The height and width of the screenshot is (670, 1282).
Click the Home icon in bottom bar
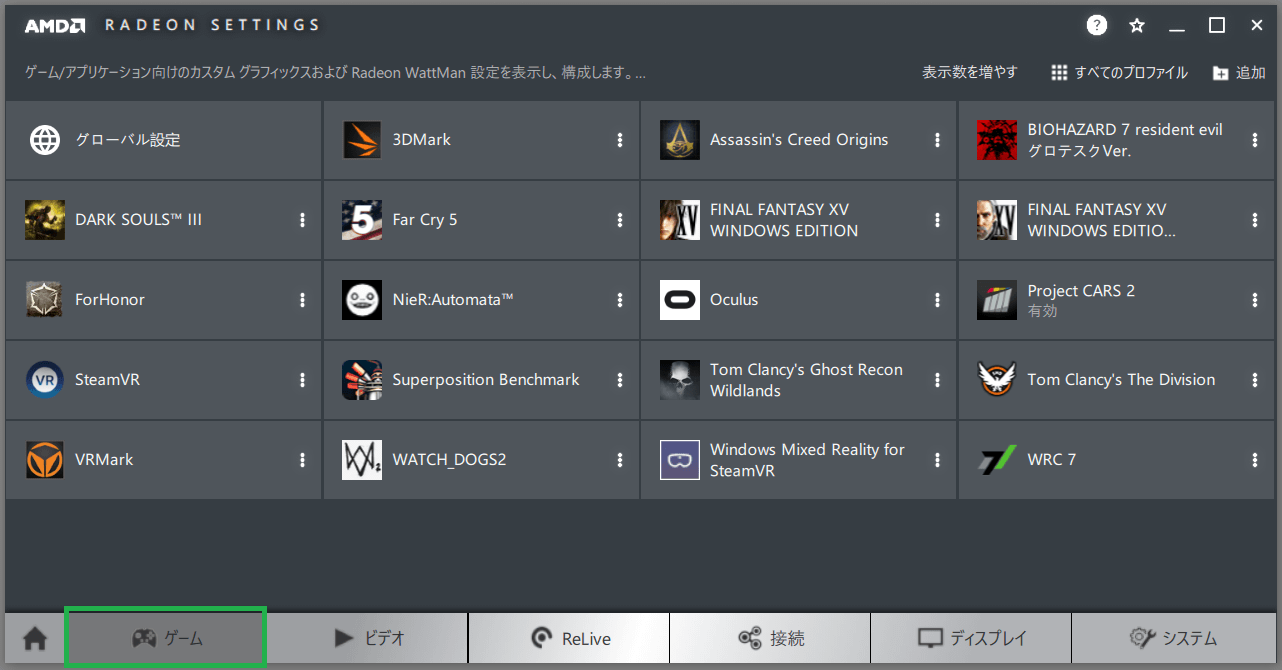point(35,638)
